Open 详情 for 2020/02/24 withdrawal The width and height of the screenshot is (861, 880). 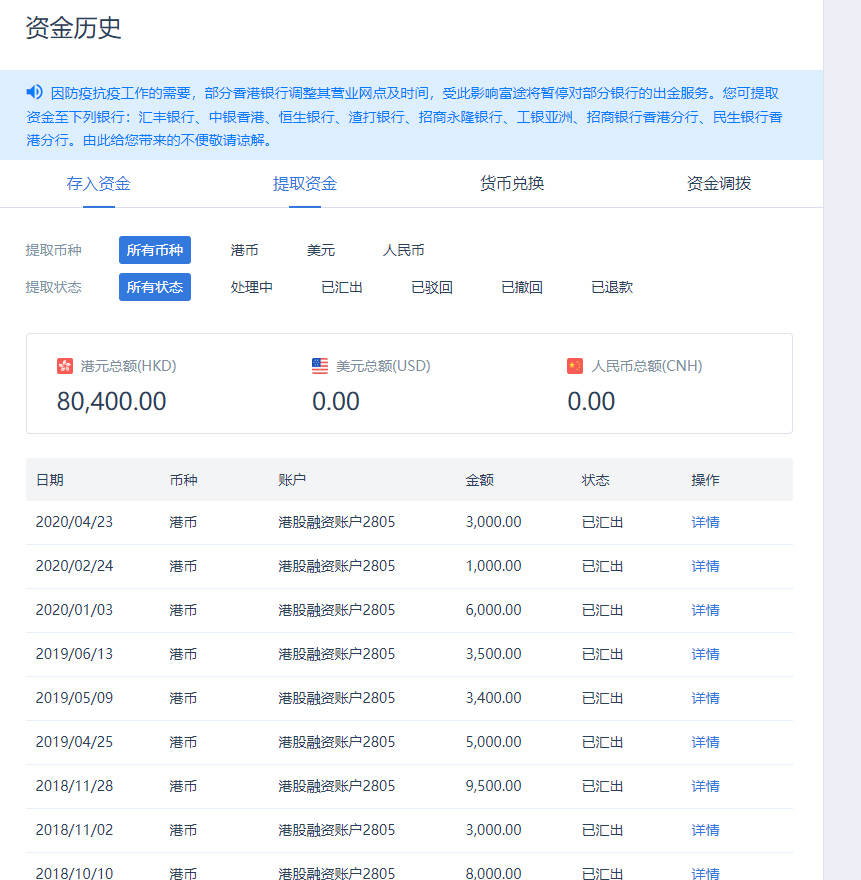coord(706,566)
